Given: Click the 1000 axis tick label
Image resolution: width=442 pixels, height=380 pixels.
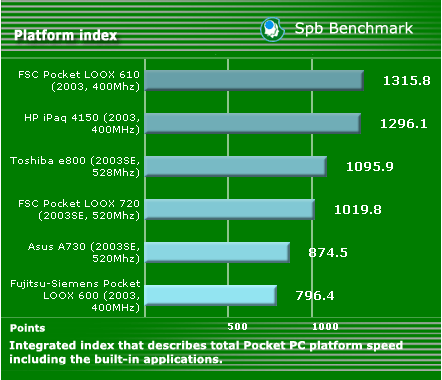Looking at the screenshot, I should [325, 326].
